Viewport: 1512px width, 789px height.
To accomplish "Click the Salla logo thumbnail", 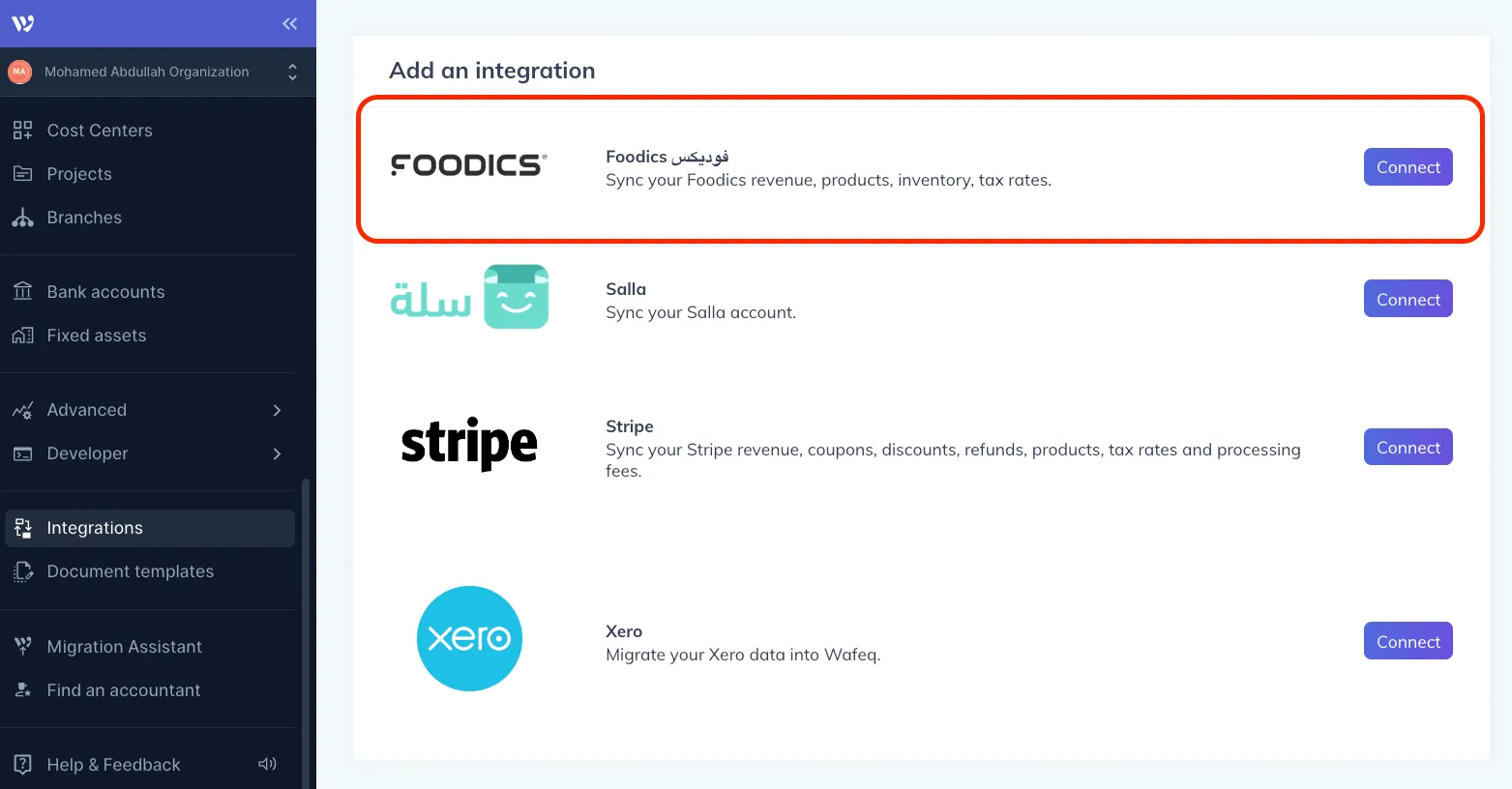I will click(469, 297).
